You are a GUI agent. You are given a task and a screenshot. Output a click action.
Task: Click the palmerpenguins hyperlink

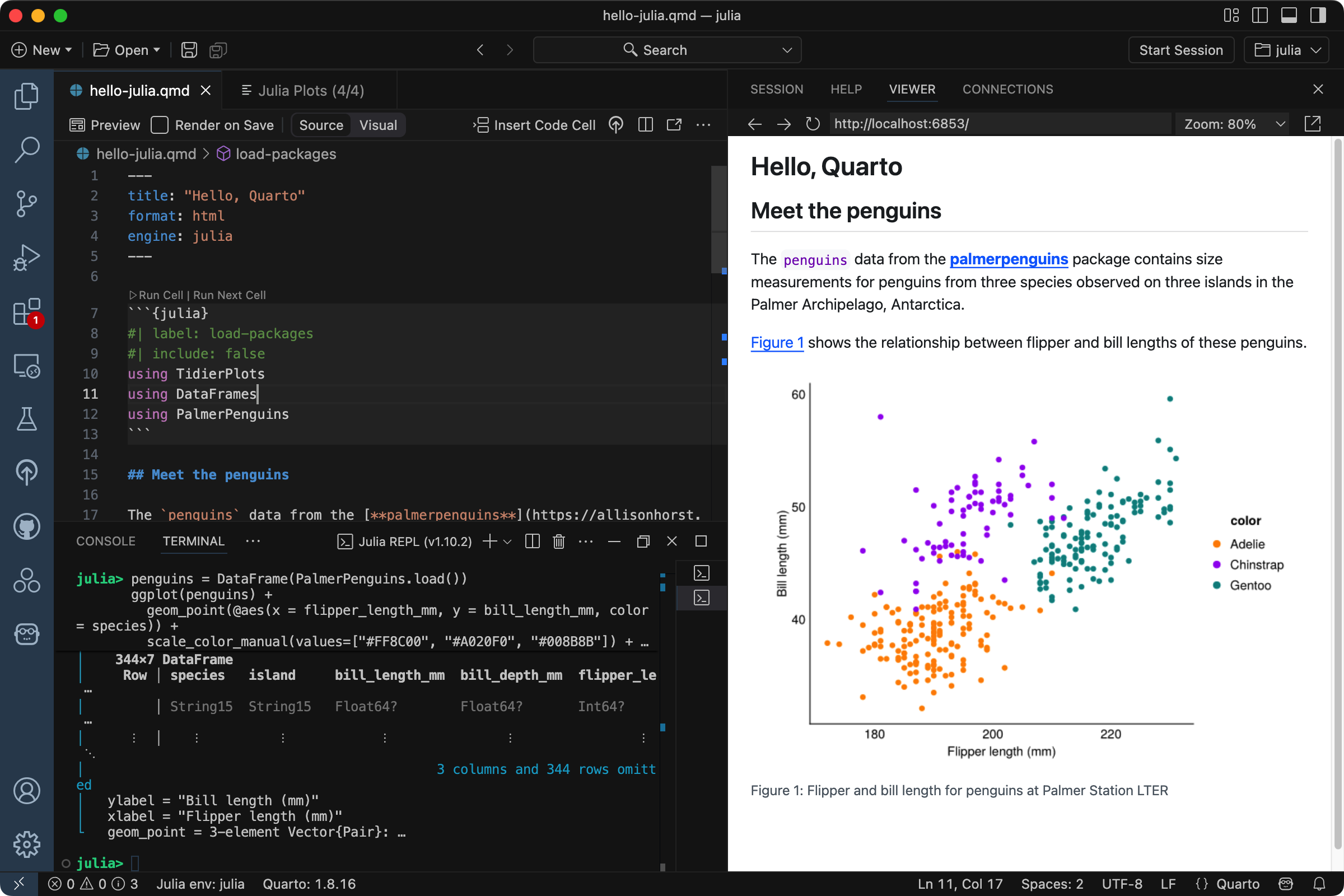click(x=1008, y=259)
